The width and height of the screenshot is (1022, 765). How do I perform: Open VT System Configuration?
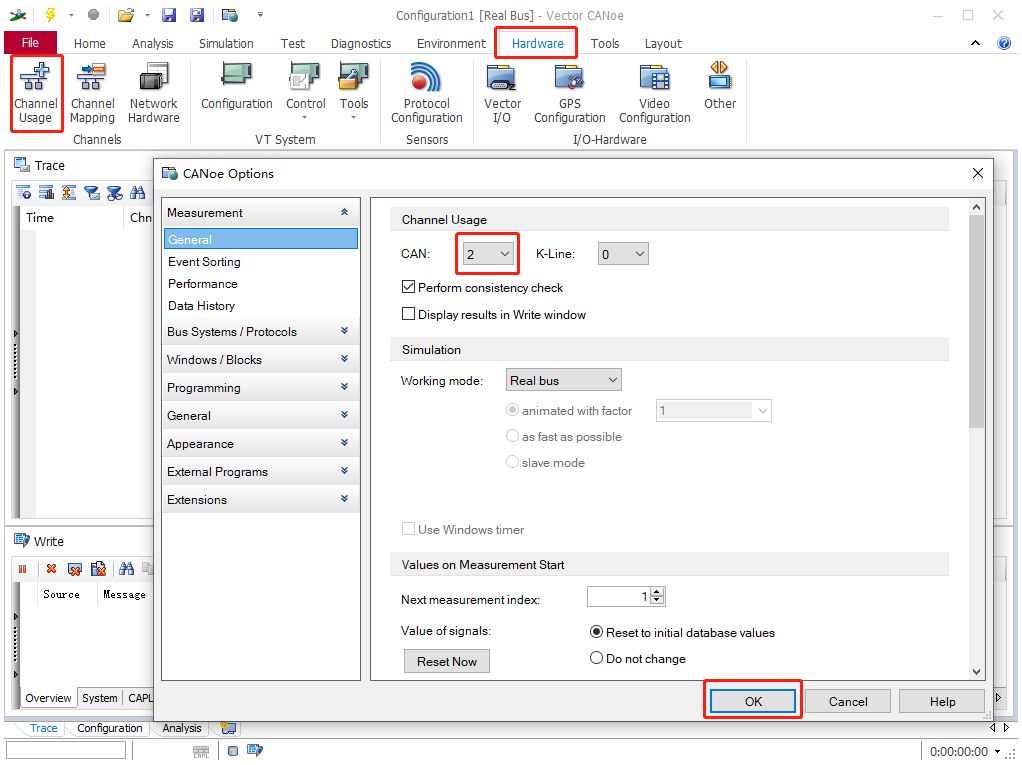coord(236,87)
